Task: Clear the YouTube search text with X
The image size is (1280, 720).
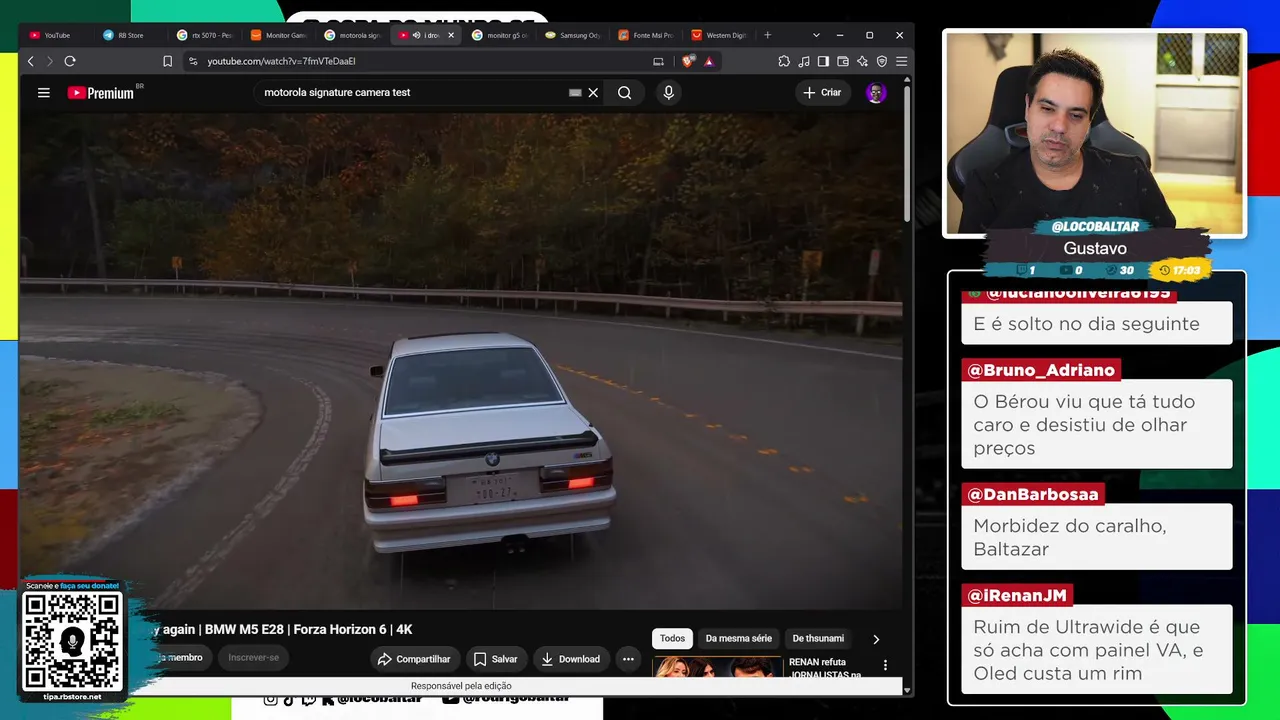Action: (593, 93)
